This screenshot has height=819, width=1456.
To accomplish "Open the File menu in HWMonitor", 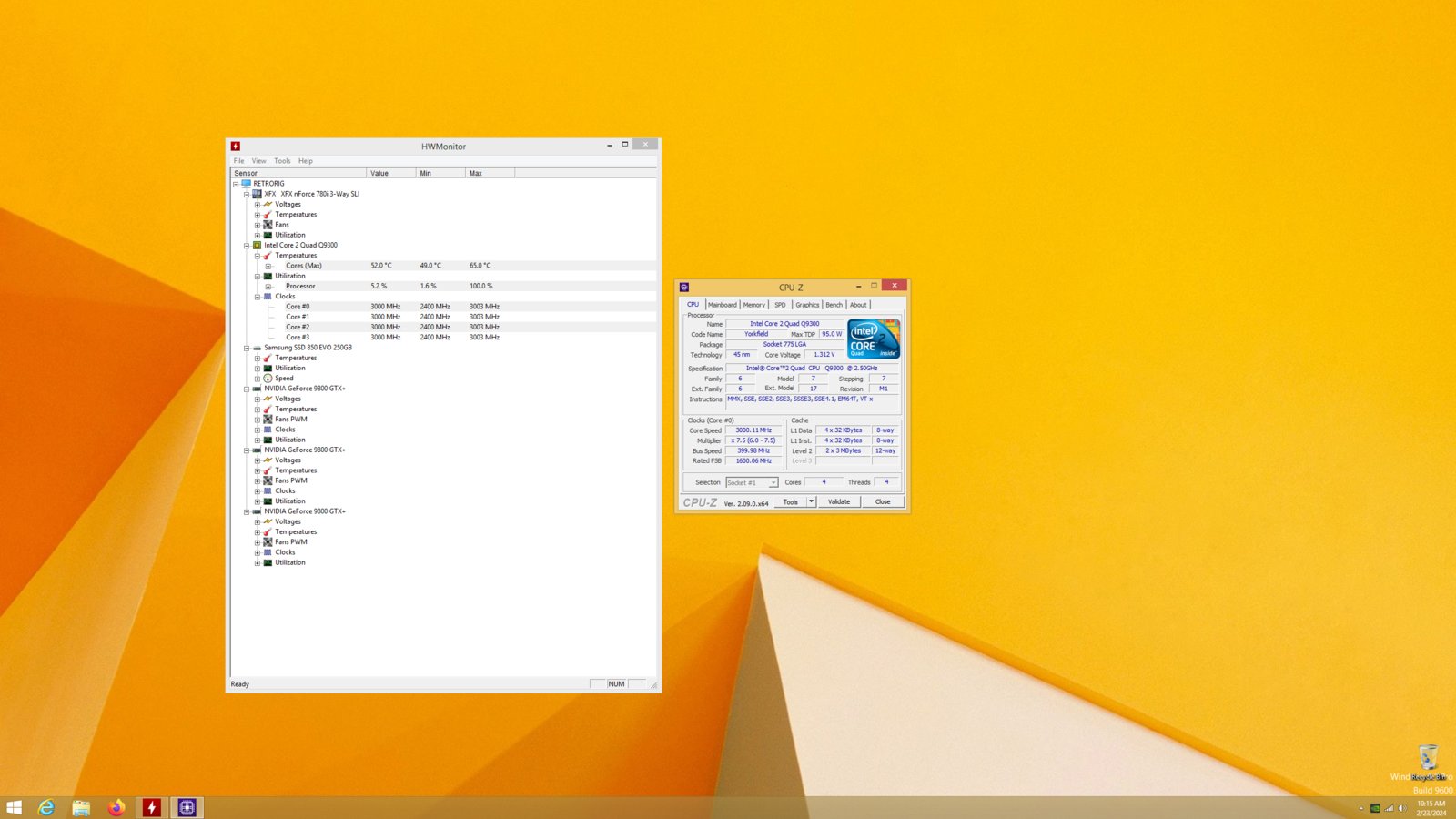I will [x=238, y=161].
